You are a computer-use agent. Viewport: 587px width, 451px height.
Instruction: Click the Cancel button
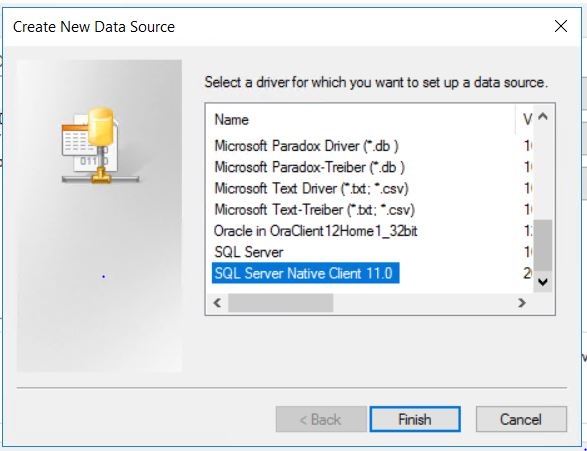click(x=521, y=419)
